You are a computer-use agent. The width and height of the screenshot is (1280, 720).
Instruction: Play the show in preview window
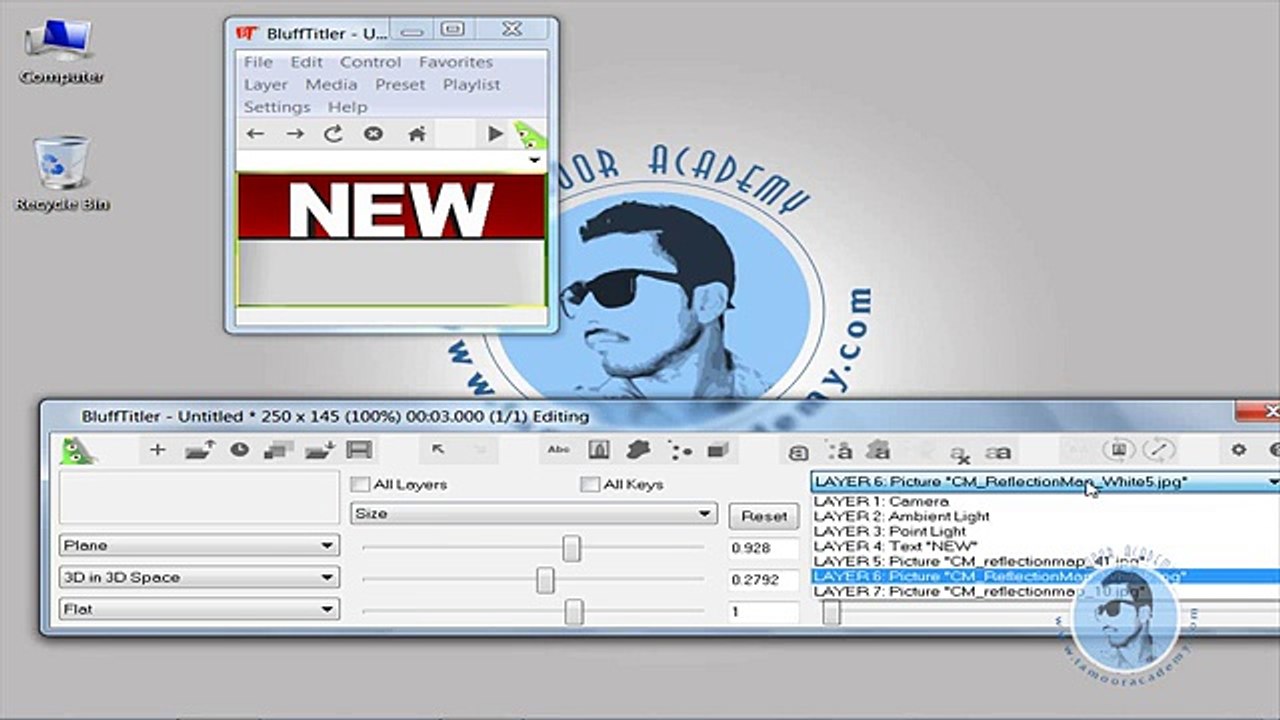point(495,133)
